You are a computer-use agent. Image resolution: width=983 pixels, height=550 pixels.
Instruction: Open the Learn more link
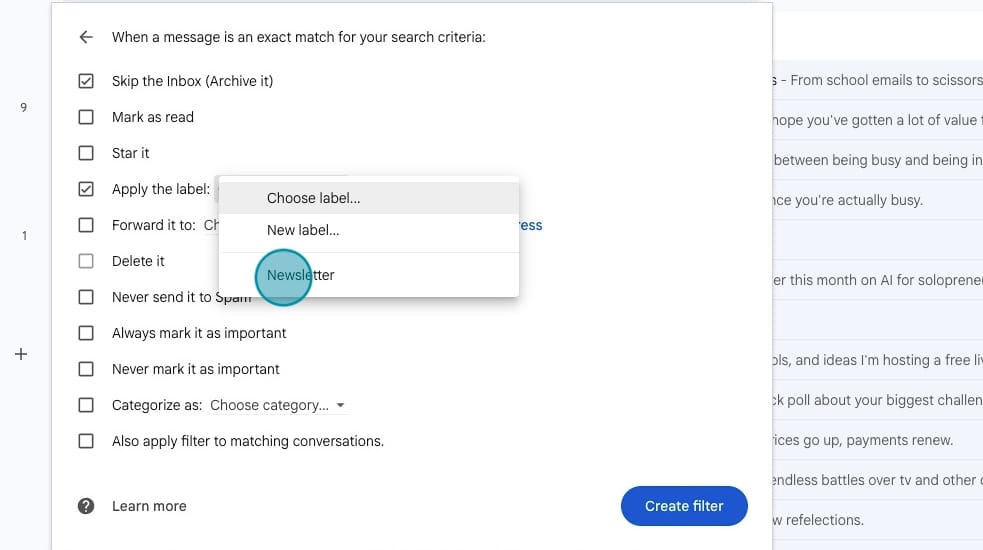coord(149,506)
